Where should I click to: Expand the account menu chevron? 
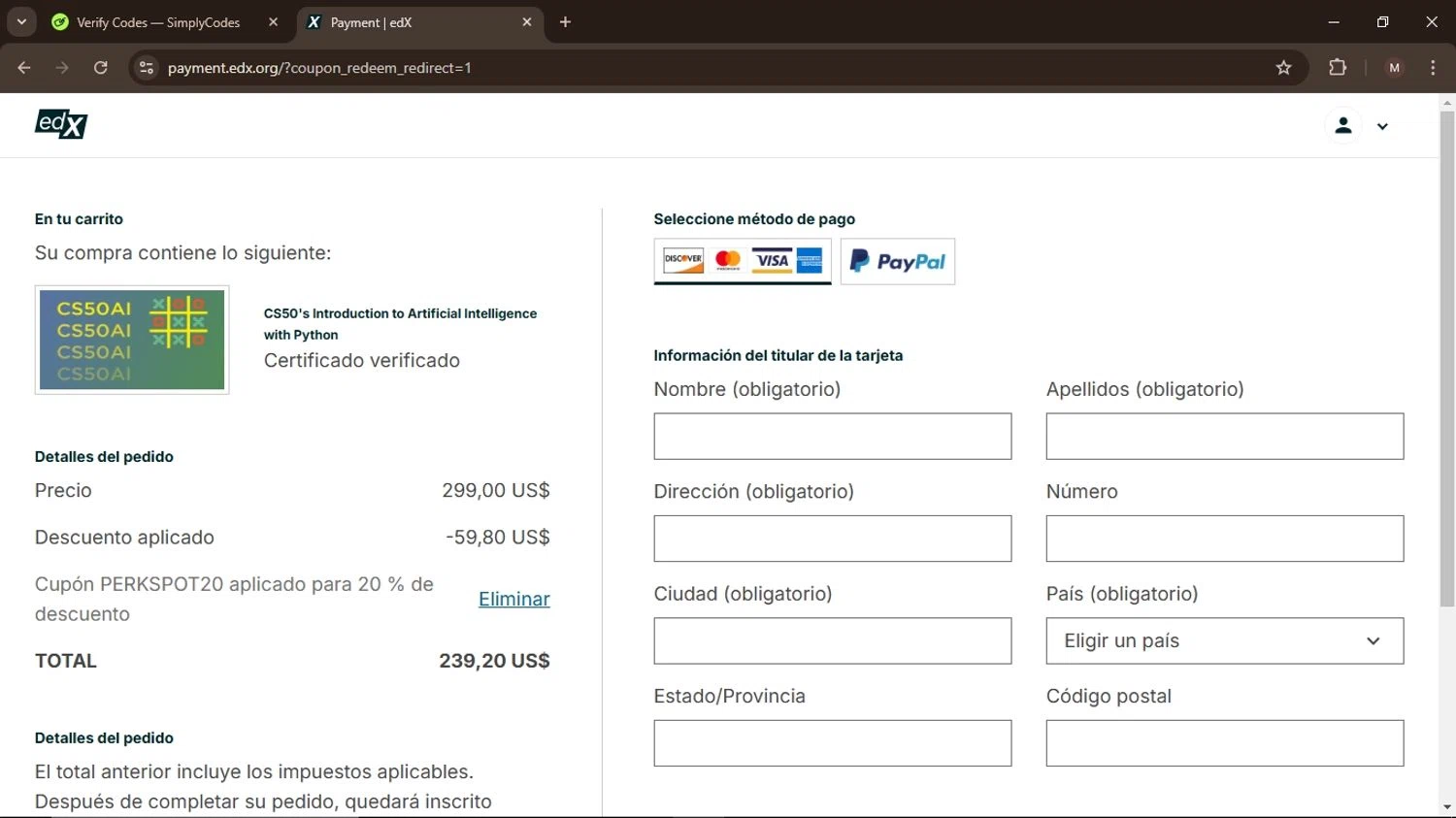tap(1382, 126)
